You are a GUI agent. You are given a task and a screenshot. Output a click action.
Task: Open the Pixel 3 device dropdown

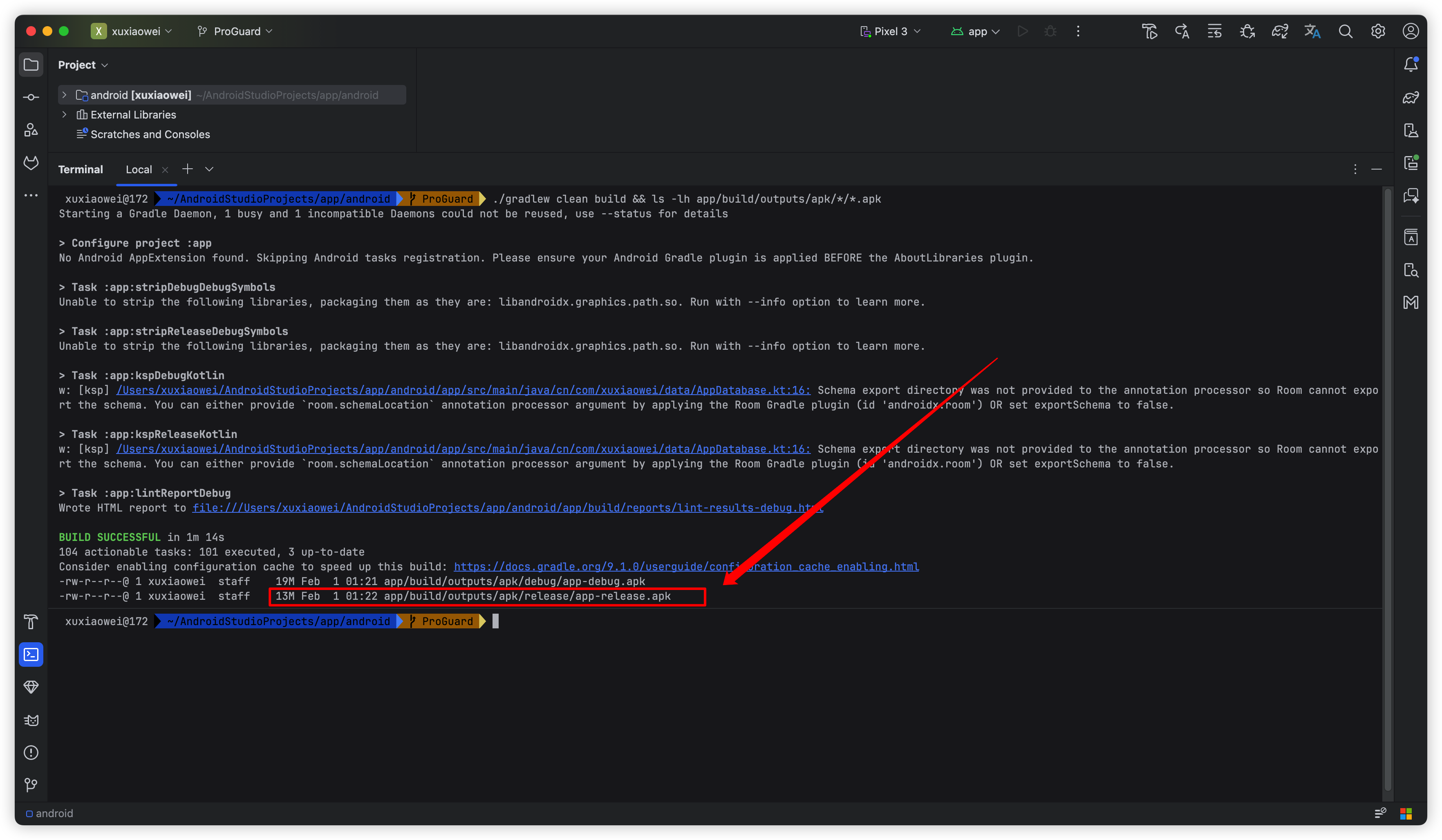(890, 31)
